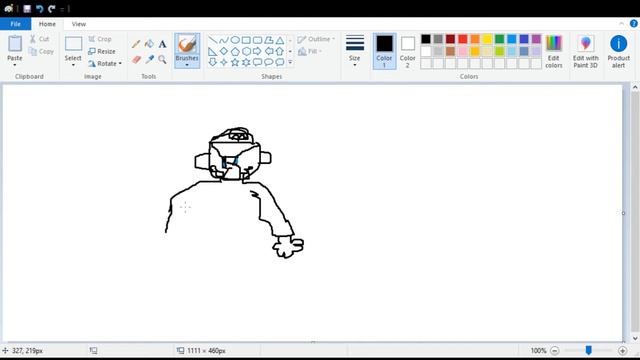Select the Pencil tool
Viewport: 640px width, 360px height.
pyautogui.click(x=136, y=44)
